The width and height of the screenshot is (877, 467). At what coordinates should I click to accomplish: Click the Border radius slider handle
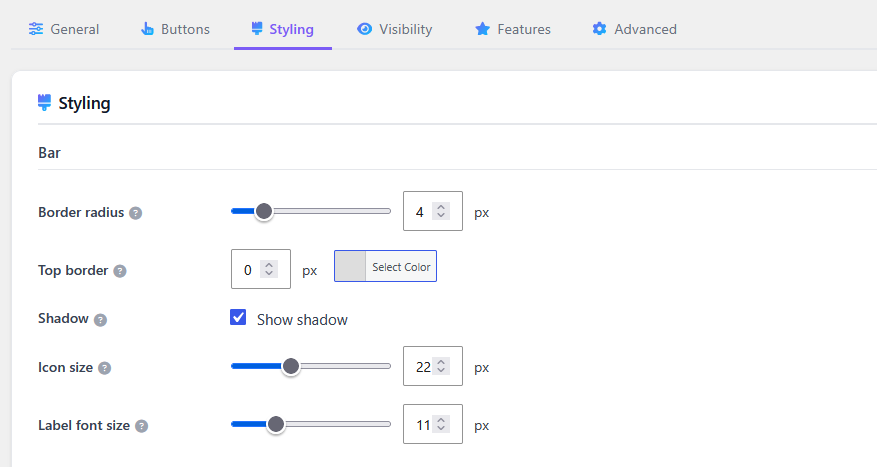(x=263, y=211)
